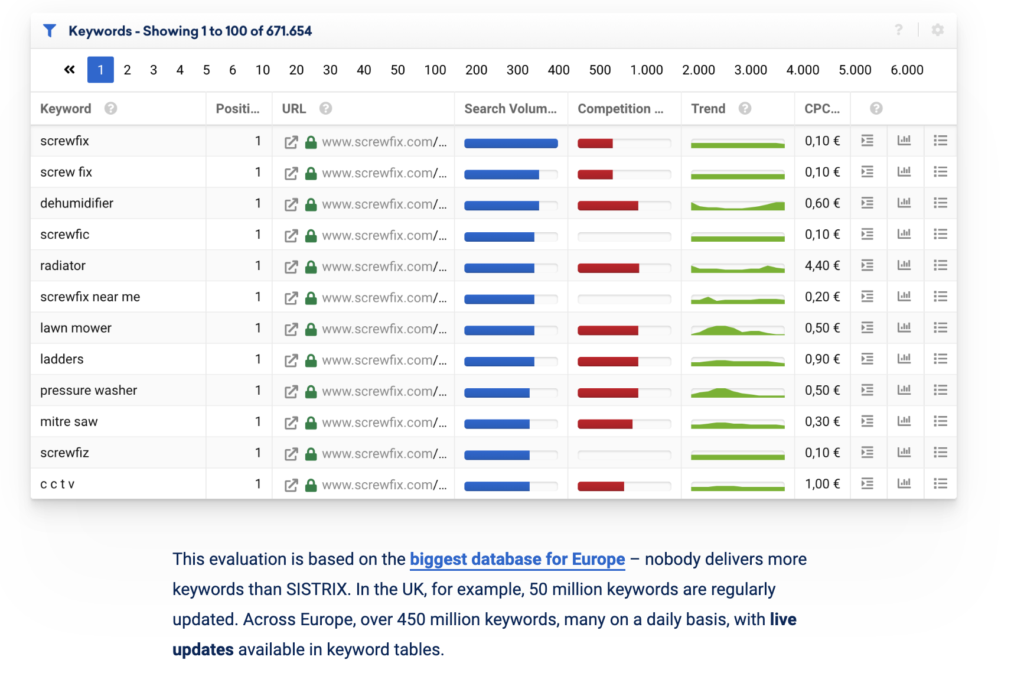Click CPC value 4,40 €
This screenshot has width=1024, height=676.
point(822,265)
